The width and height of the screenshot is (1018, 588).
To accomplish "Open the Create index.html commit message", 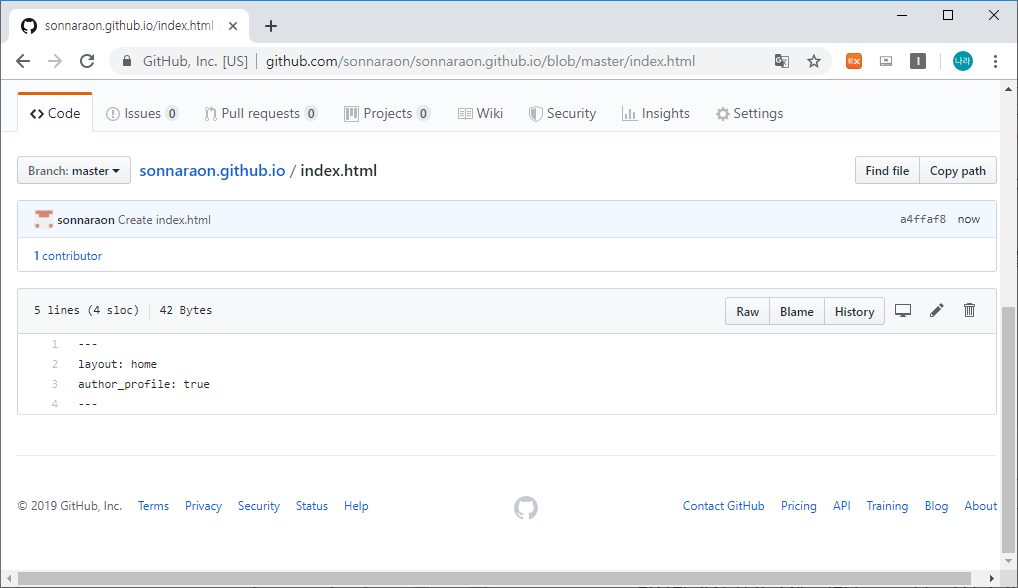I will click(x=164, y=220).
